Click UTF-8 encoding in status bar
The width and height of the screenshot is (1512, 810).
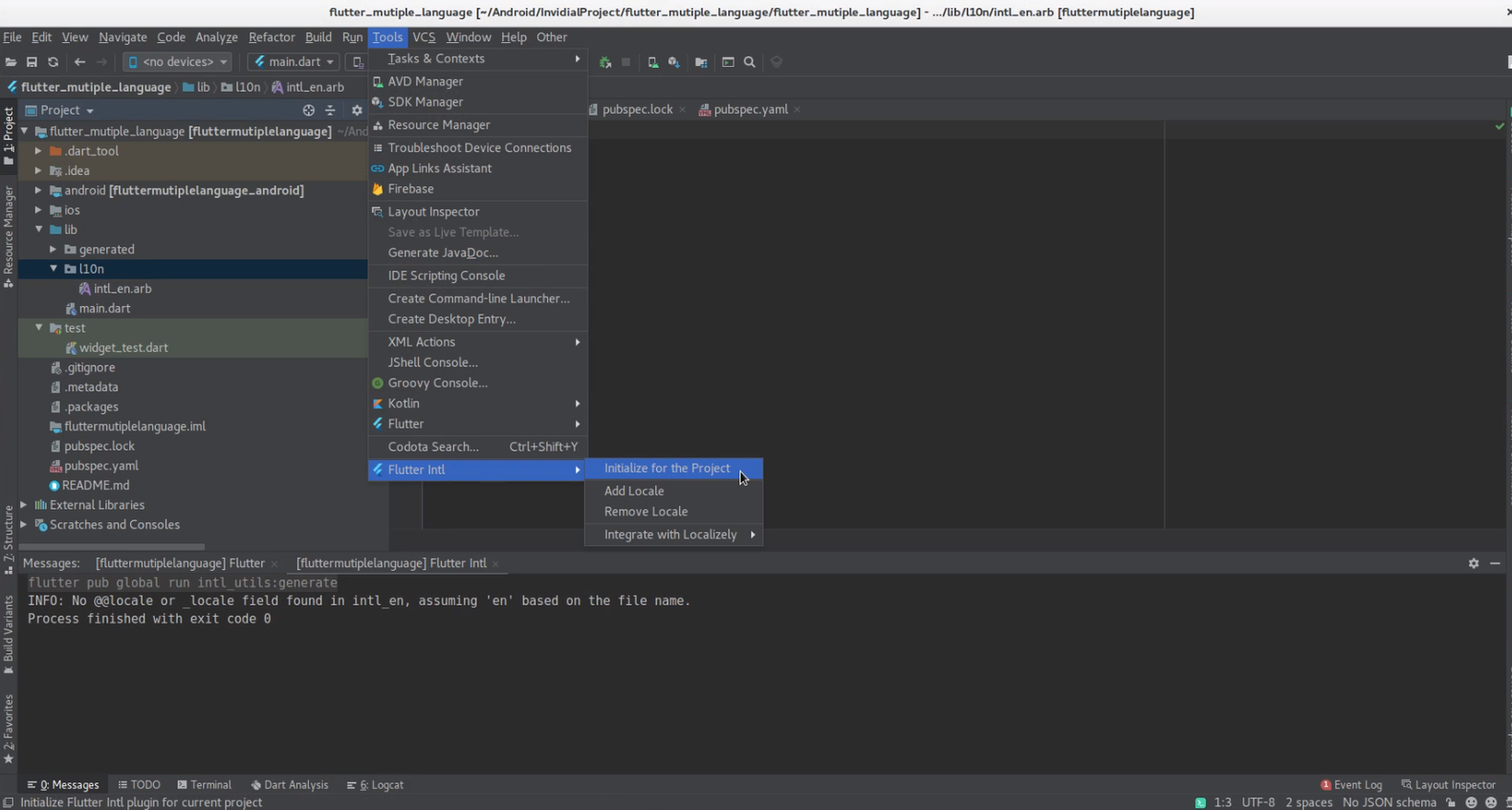1257,803
